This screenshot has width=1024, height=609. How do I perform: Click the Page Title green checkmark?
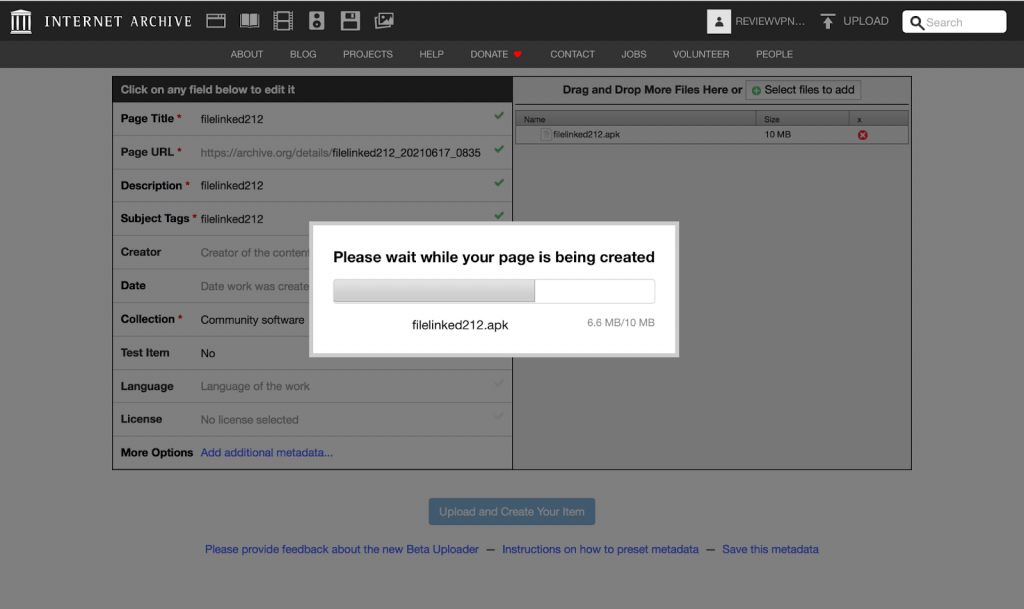click(499, 116)
